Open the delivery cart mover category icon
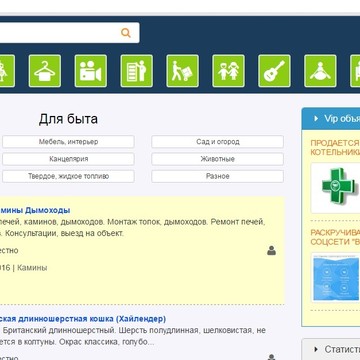The image size is (360, 360). click(182, 71)
